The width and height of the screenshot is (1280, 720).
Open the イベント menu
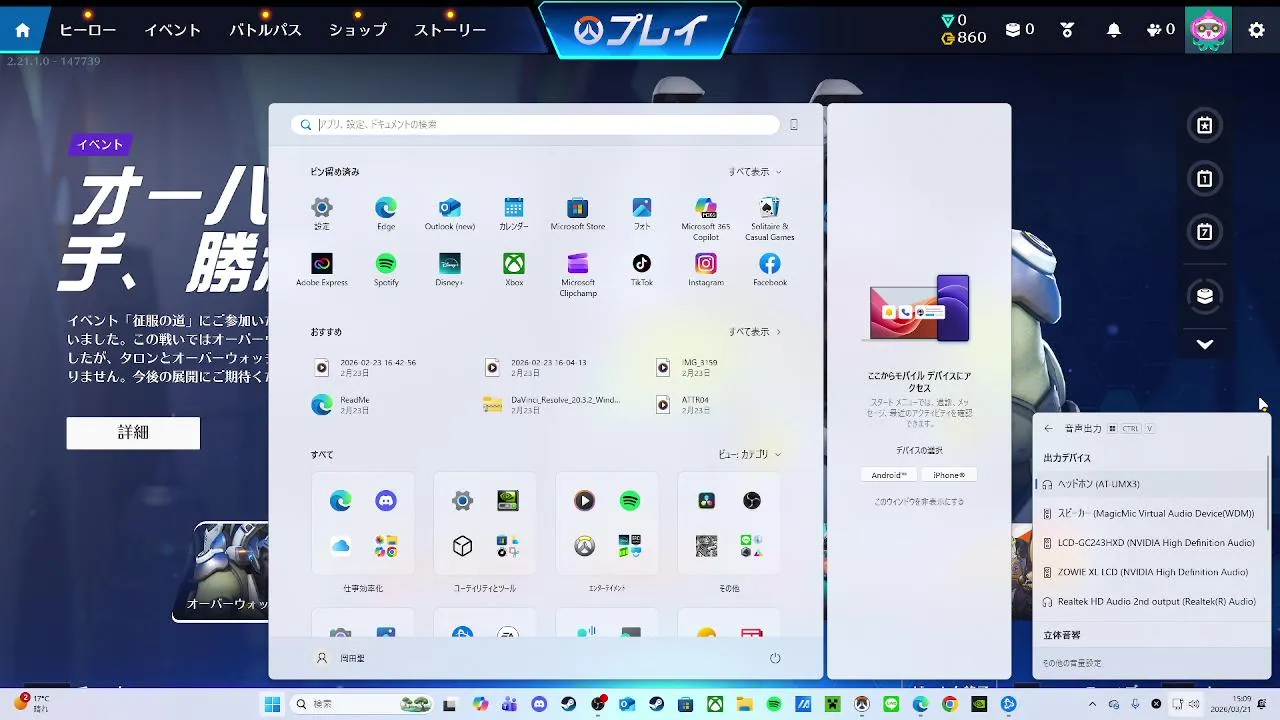click(172, 30)
